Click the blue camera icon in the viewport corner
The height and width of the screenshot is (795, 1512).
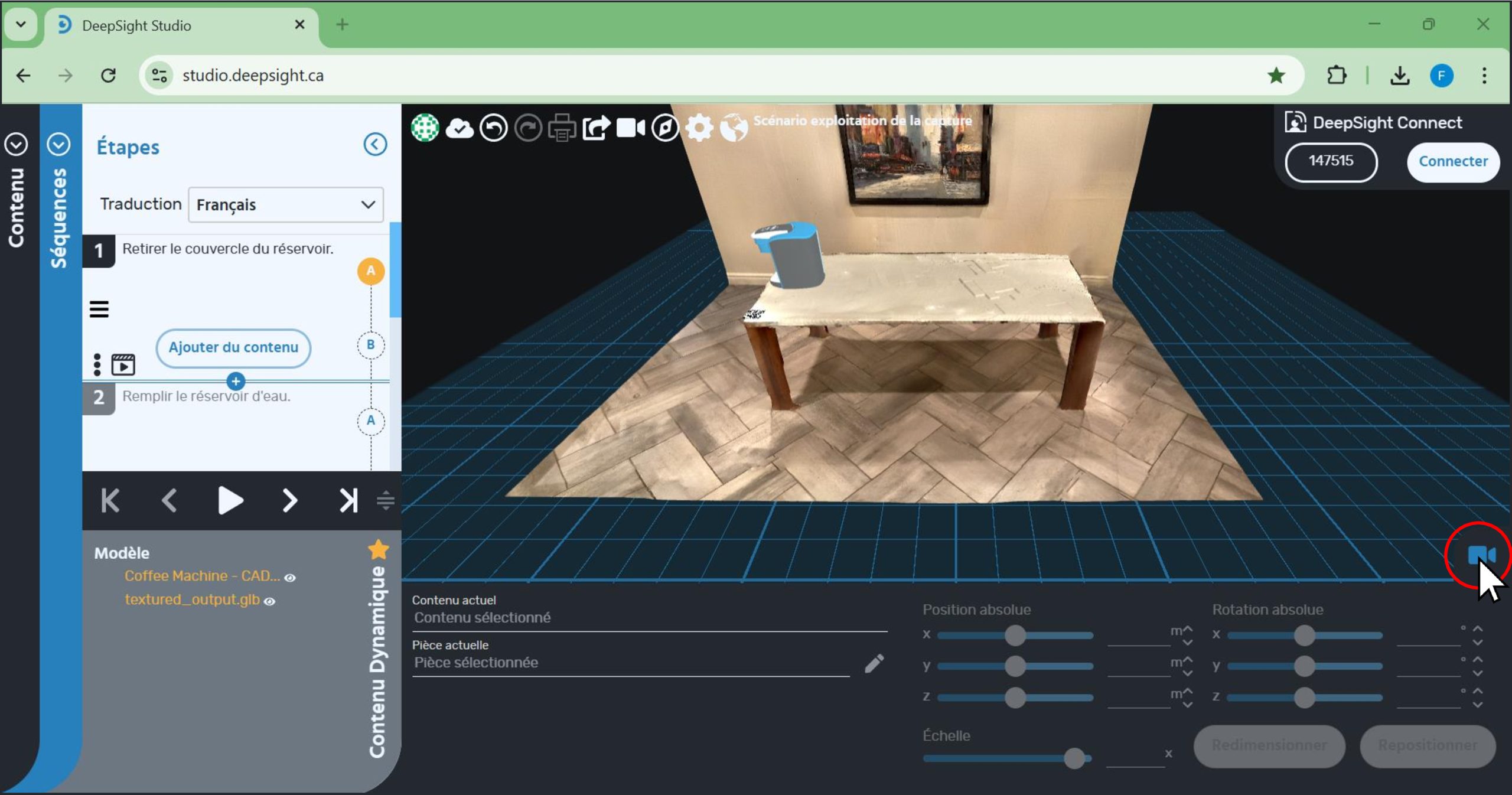[1481, 555]
